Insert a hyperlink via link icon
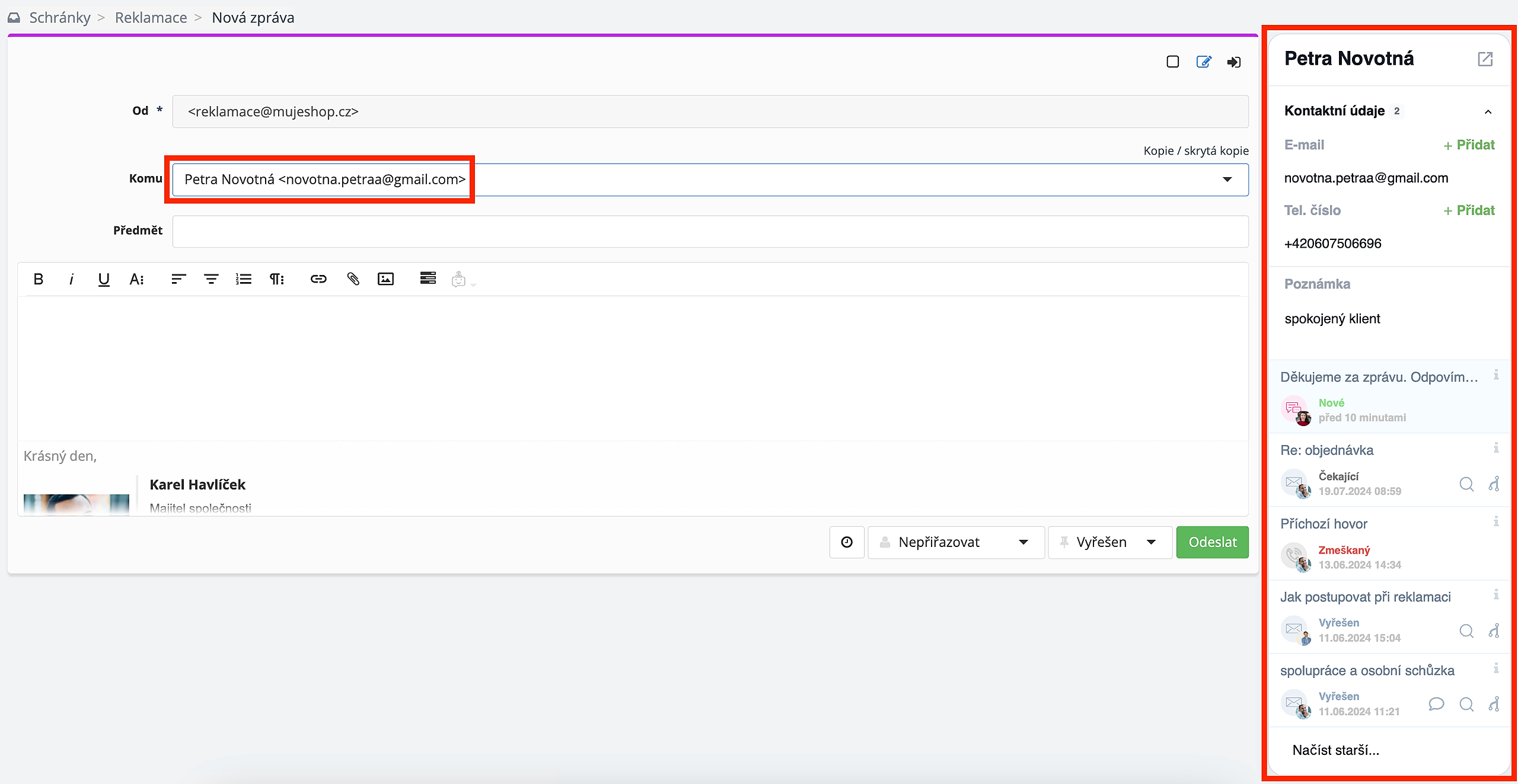Viewport: 1518px width, 784px height. tap(318, 279)
